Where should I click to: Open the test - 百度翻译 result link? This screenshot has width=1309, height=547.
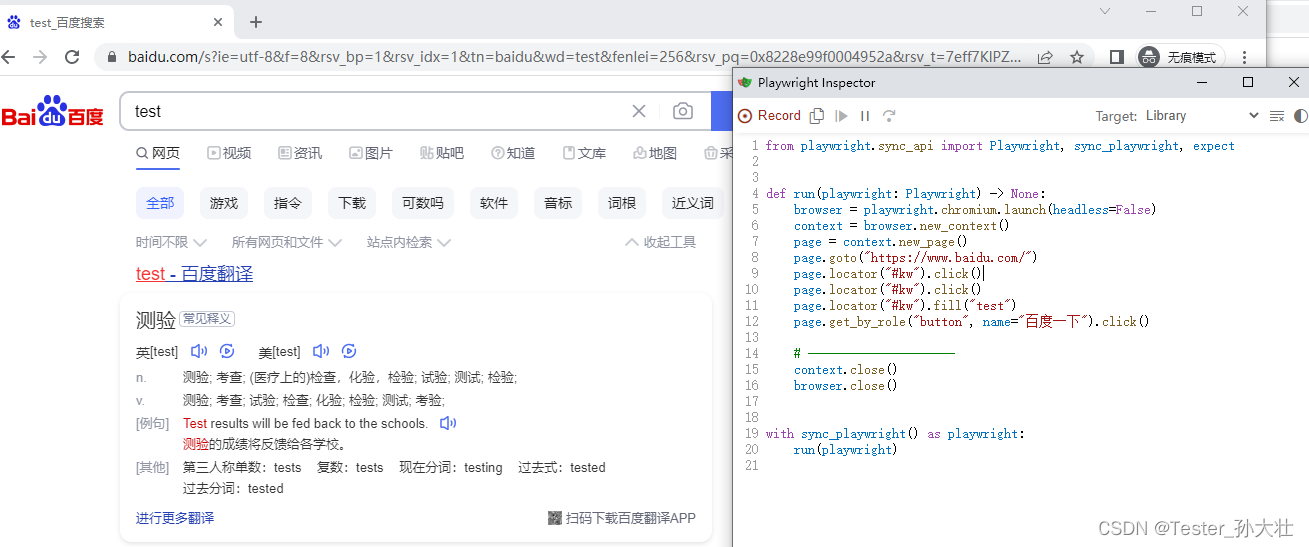(194, 274)
